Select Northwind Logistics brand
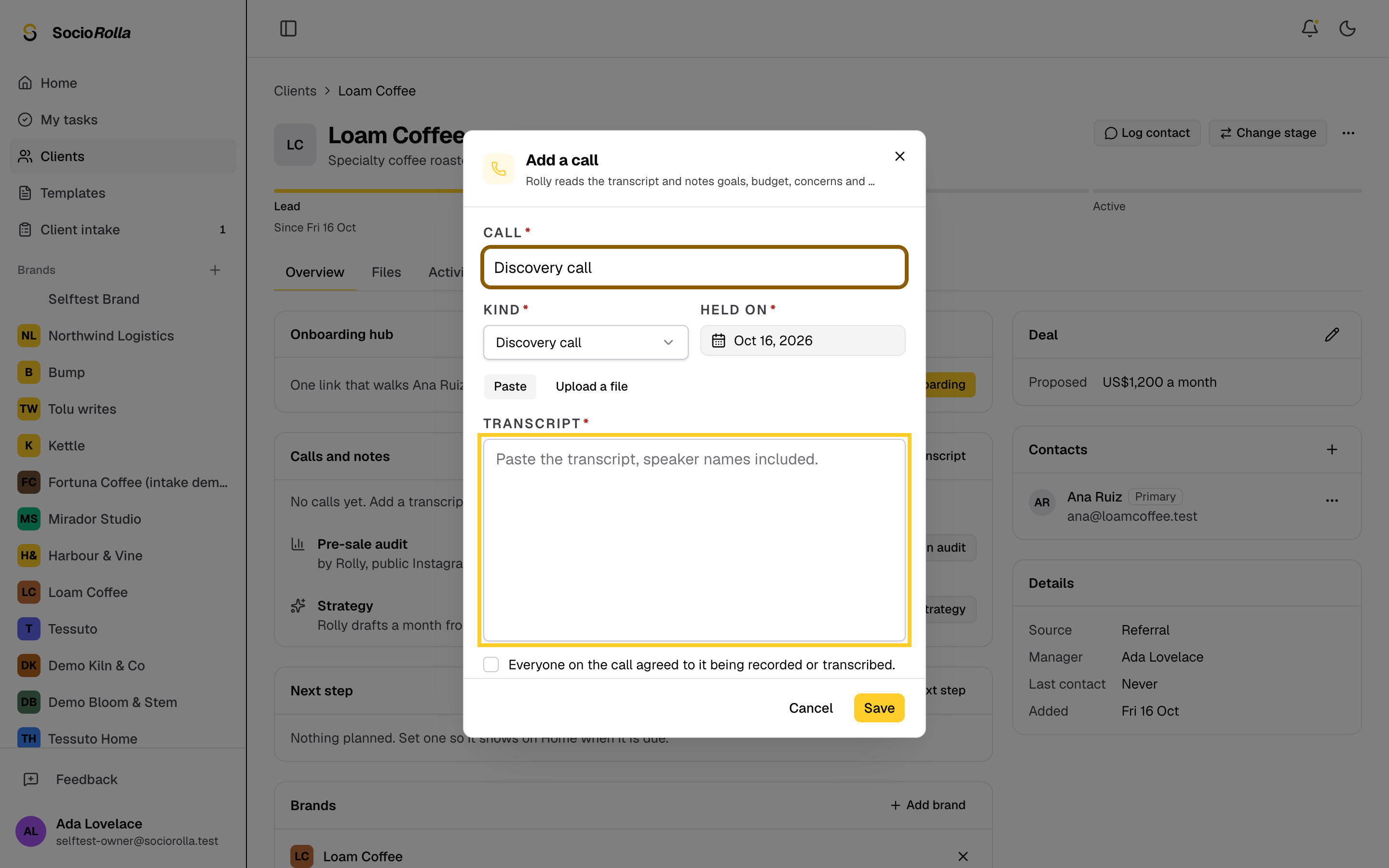The image size is (1389, 868). tap(123, 336)
